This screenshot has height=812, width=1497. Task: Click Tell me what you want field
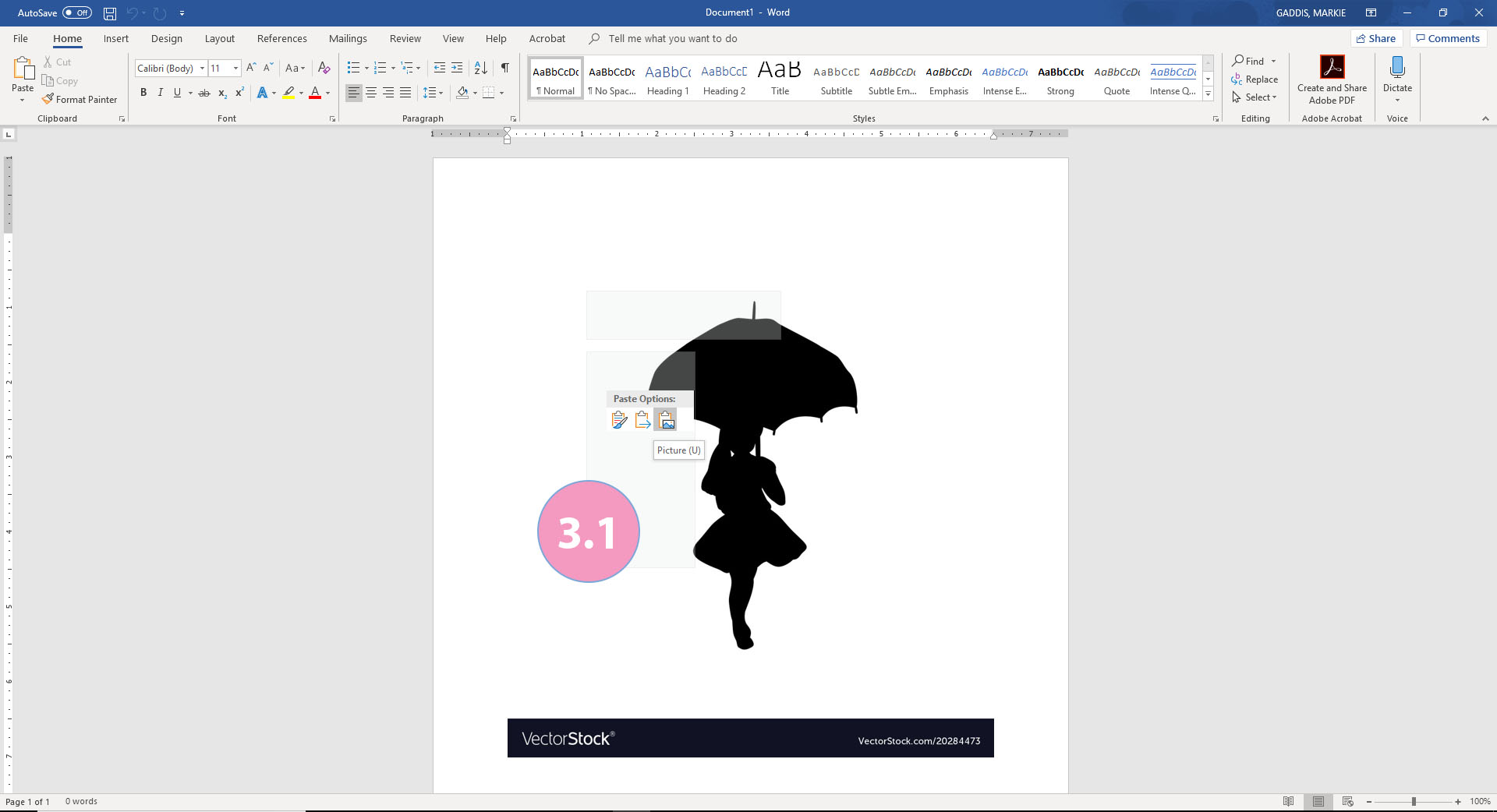pyautogui.click(x=672, y=38)
